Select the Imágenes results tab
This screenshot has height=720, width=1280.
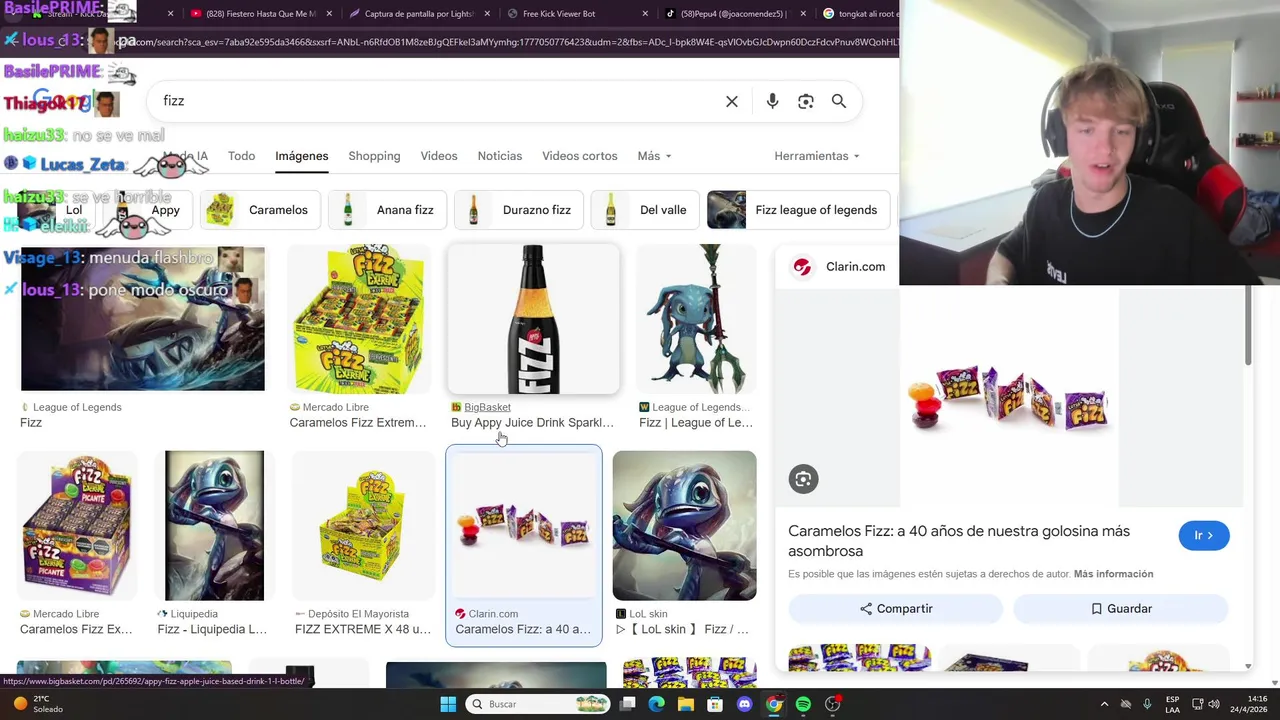point(302,156)
